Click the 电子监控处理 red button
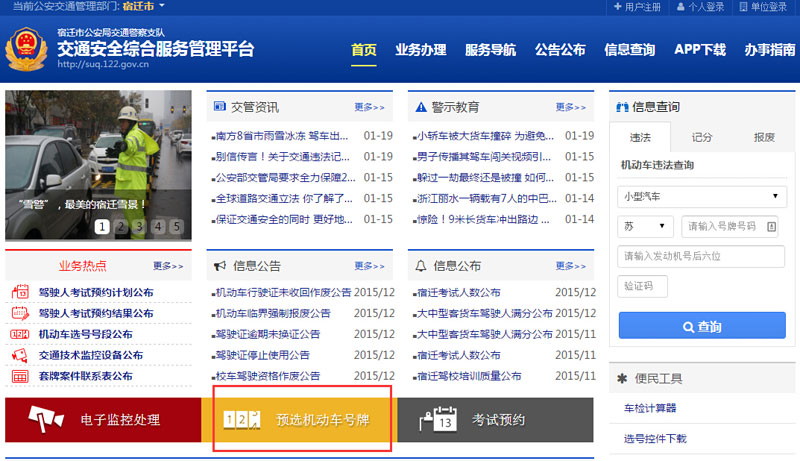The height and width of the screenshot is (461, 800). (103, 420)
